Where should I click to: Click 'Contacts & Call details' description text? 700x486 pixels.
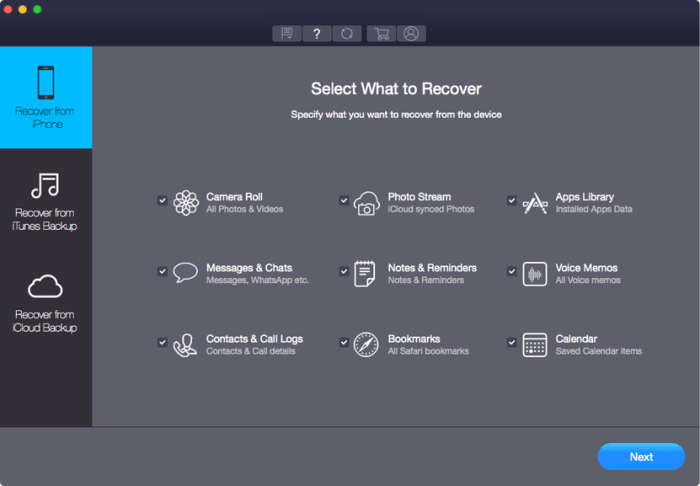(x=250, y=351)
